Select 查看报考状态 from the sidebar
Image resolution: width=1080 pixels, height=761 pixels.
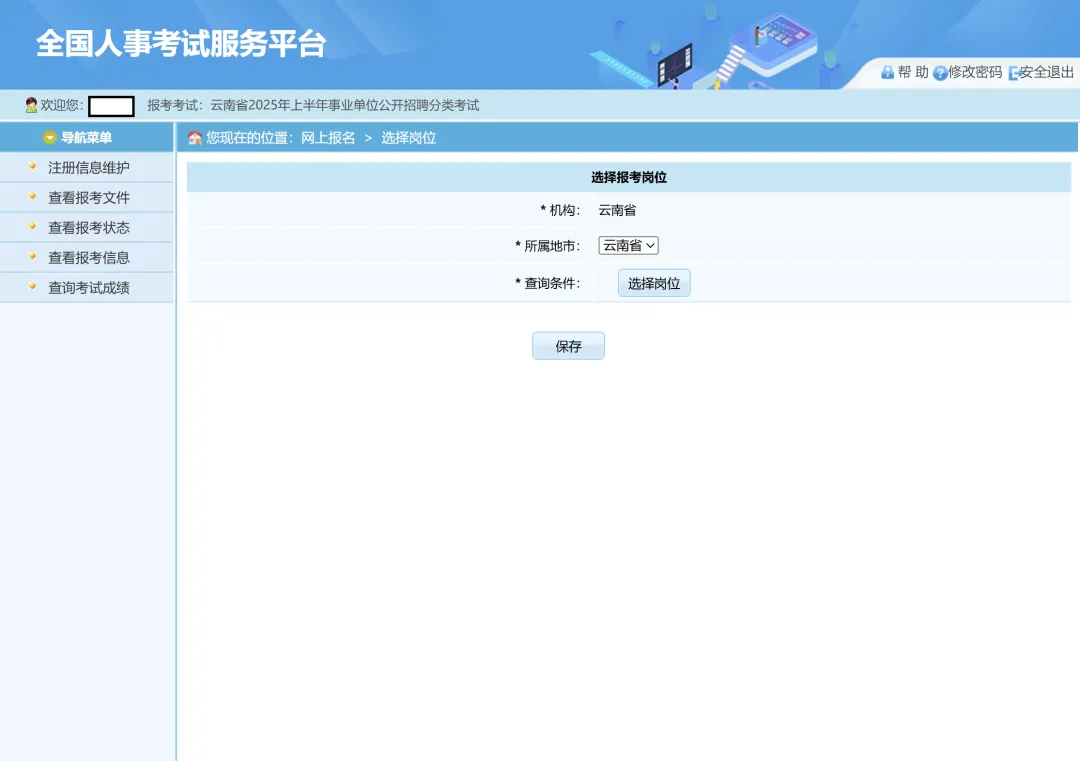89,228
